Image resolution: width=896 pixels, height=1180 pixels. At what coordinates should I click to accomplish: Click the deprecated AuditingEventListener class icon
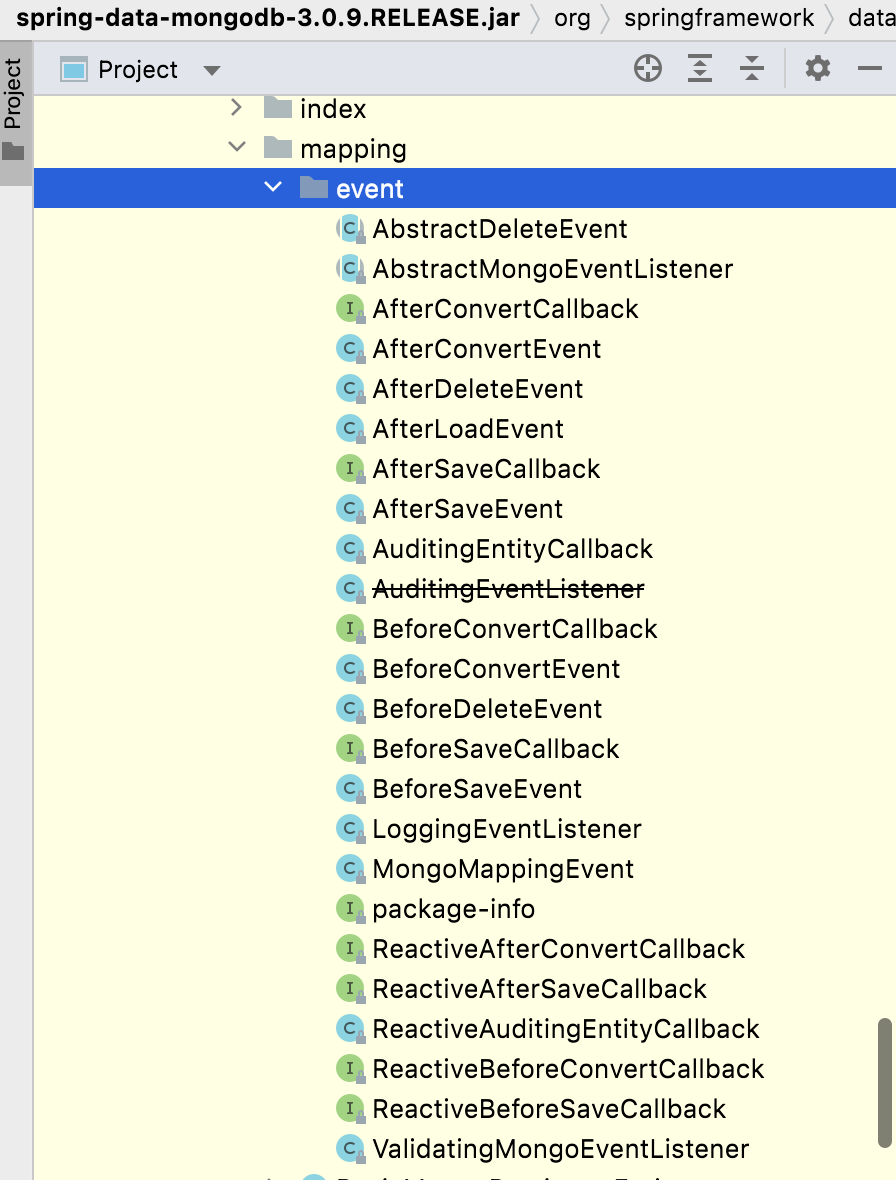click(x=350, y=588)
